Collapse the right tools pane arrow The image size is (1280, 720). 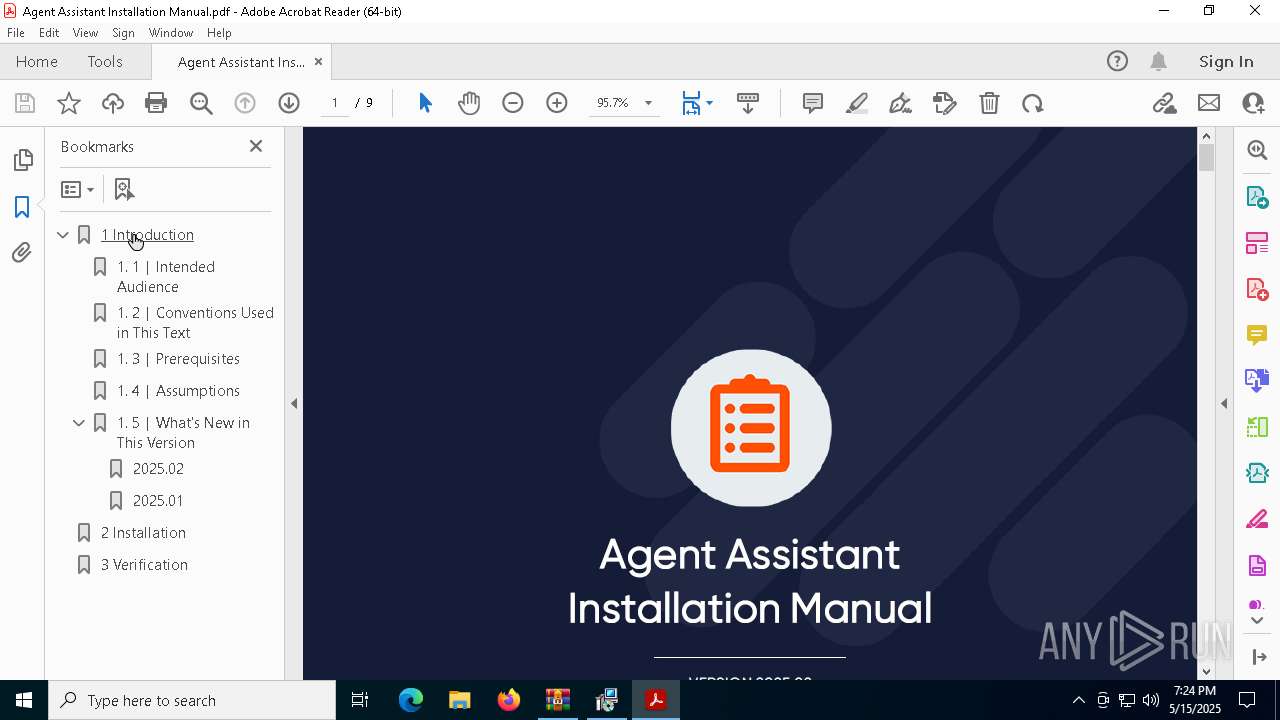(1224, 404)
